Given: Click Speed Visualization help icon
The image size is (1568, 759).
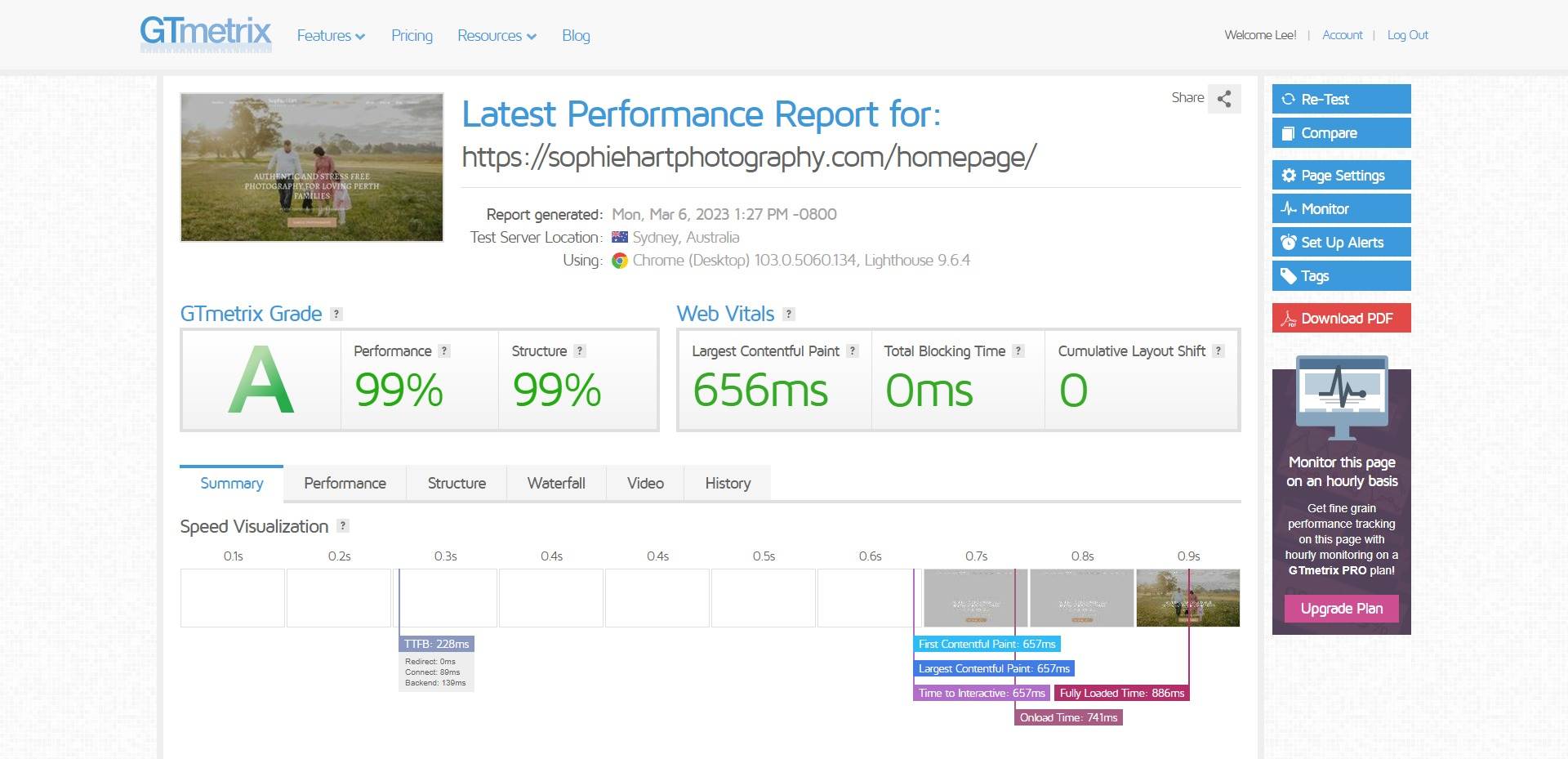Looking at the screenshot, I should click(343, 526).
